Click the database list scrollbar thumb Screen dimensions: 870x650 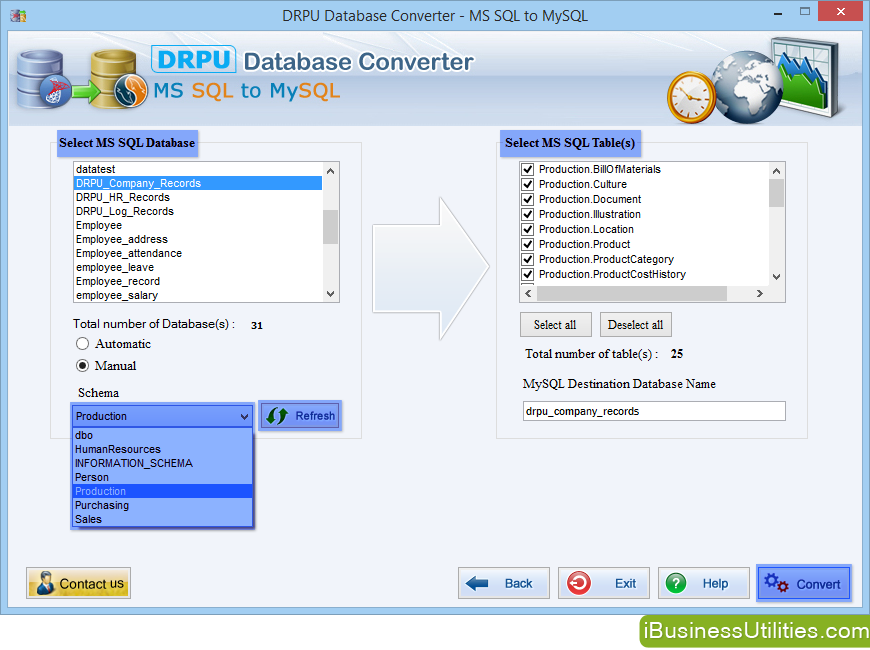coord(331,226)
